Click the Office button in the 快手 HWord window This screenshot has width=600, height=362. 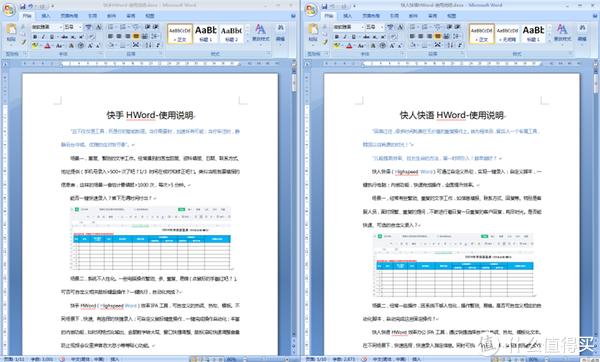tap(9, 10)
